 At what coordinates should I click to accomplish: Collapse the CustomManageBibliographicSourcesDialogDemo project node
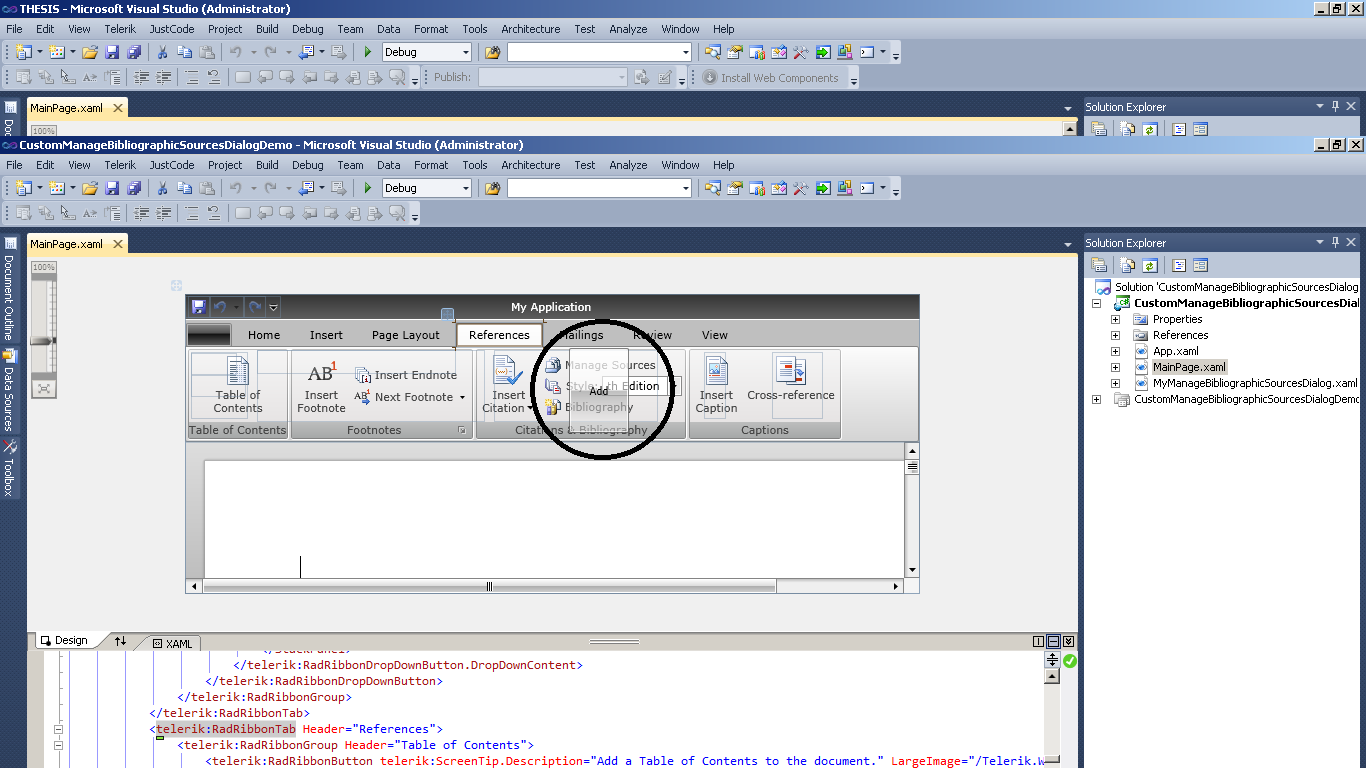coord(1097,303)
